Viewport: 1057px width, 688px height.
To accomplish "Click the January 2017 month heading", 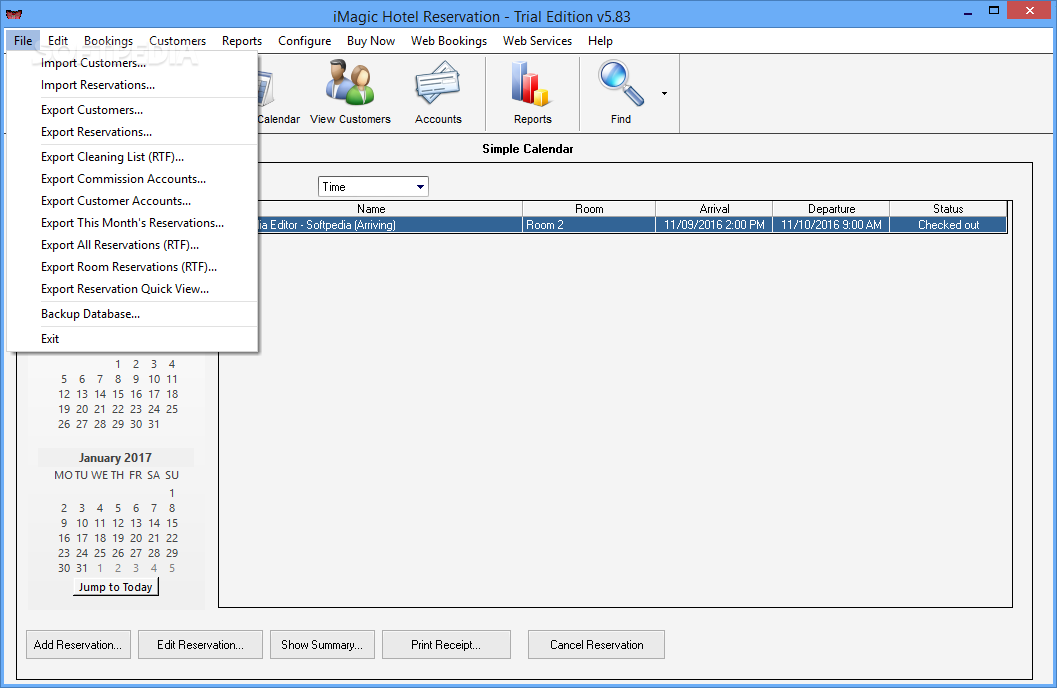I will [115, 458].
